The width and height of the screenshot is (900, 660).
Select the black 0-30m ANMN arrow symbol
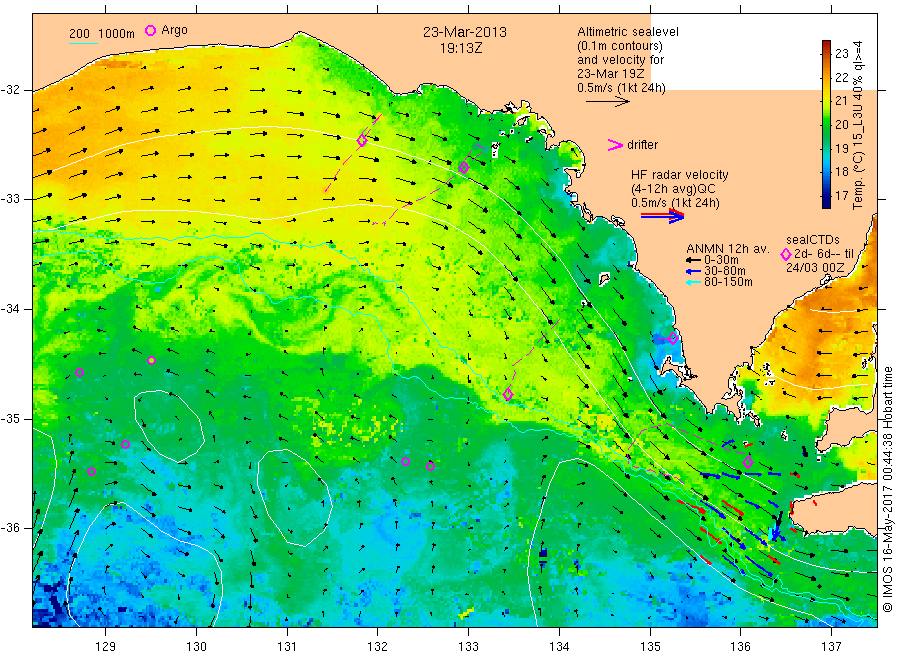point(694,261)
